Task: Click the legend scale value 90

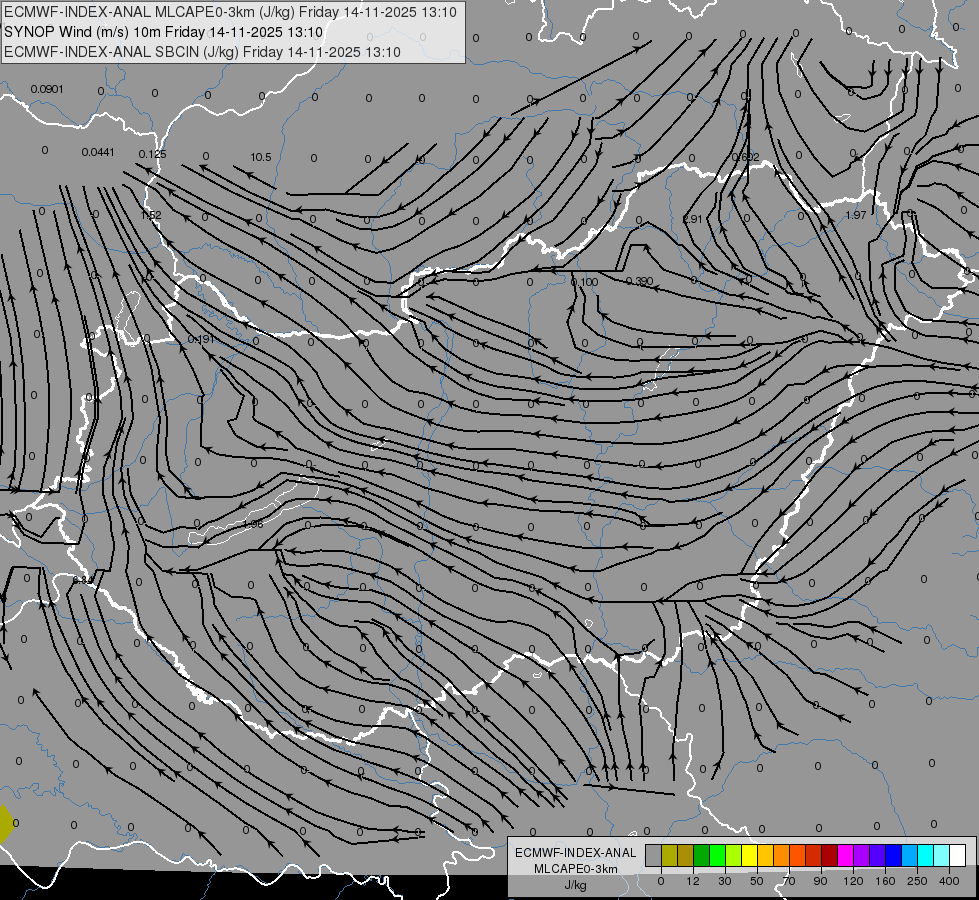Action: click(x=820, y=881)
